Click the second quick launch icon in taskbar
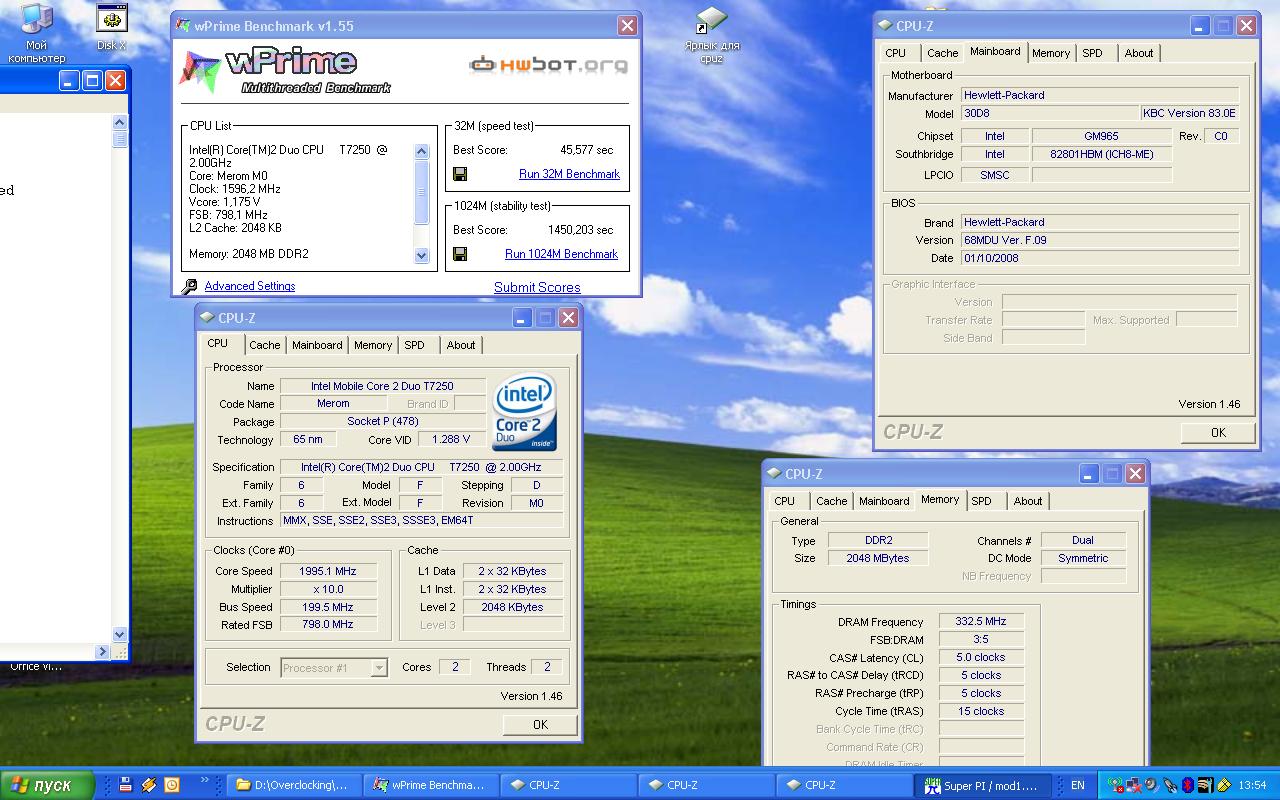Image resolution: width=1280 pixels, height=800 pixels. (x=148, y=785)
